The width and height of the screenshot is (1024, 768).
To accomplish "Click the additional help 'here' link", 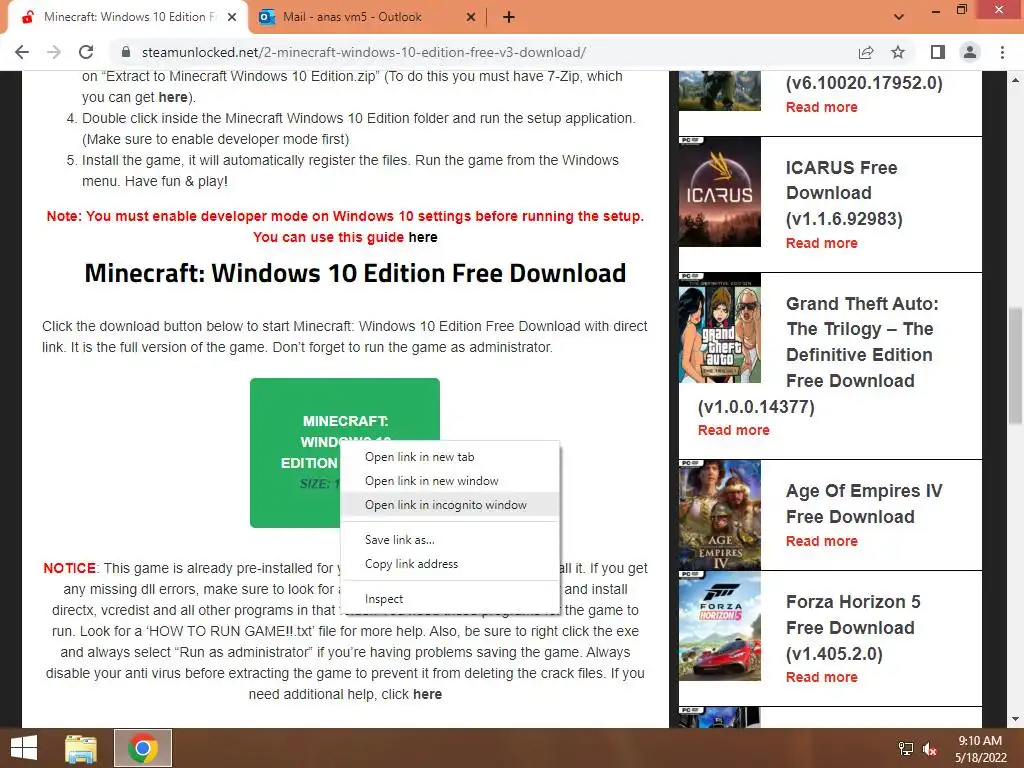I will point(427,694).
